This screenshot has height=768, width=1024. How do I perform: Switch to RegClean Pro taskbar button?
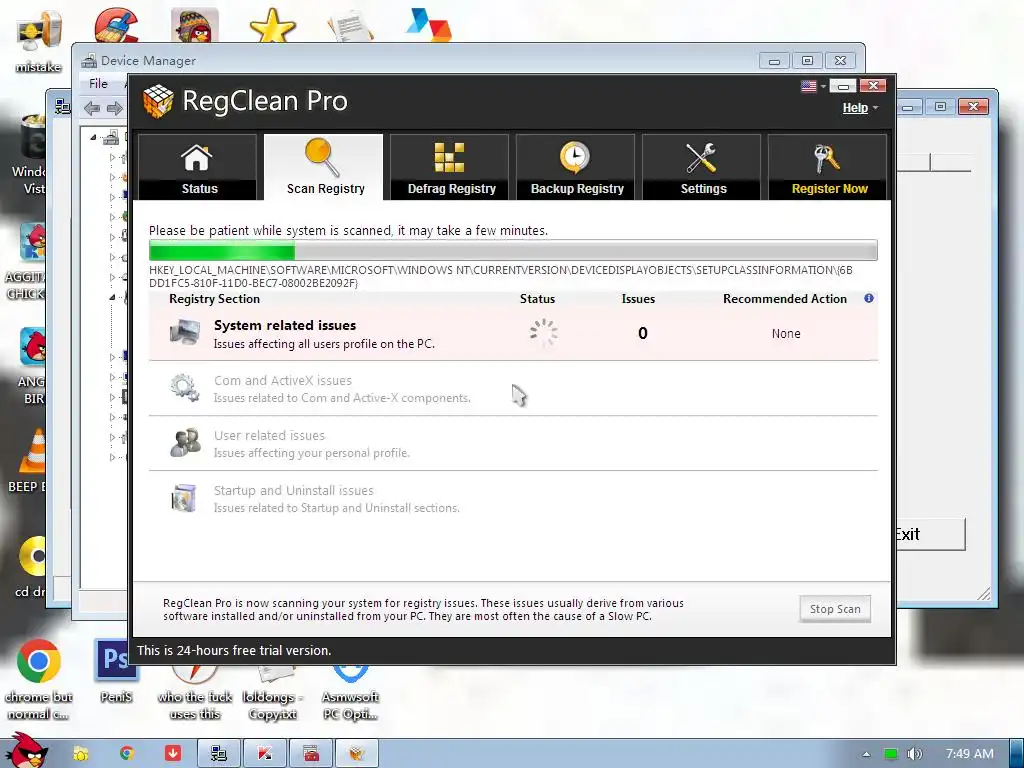click(x=356, y=754)
